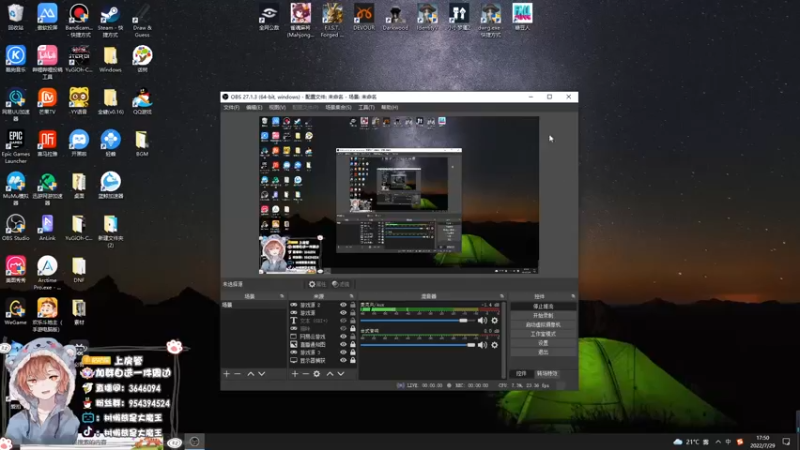The image size is (800, 450).
Task: Move scene up in the Scenes panel
Action: (251, 374)
